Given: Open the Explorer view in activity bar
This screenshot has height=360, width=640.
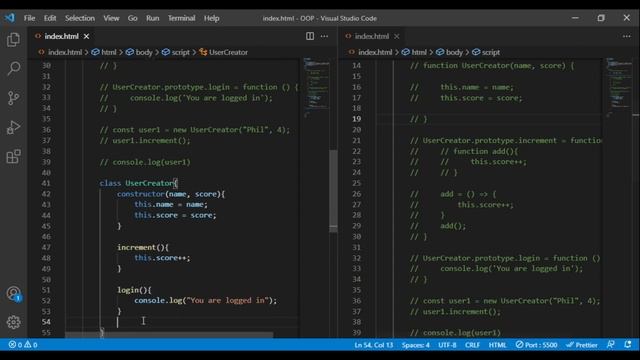Looking at the screenshot, I should coord(13,40).
